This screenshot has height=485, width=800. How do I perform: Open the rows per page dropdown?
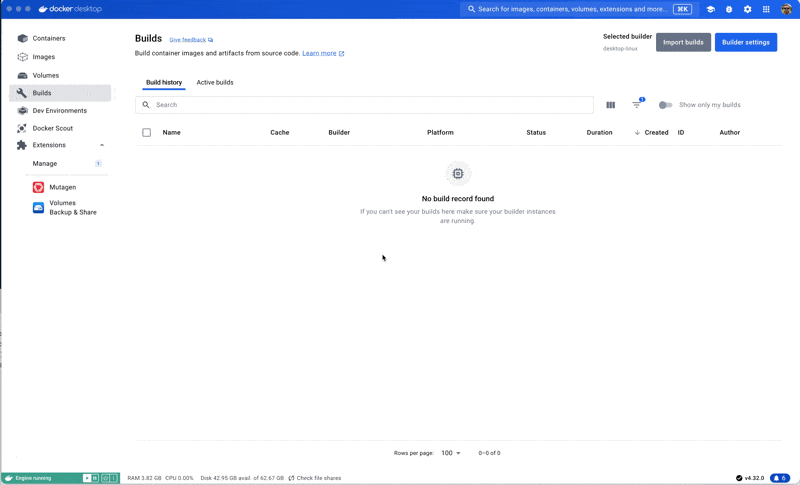[x=451, y=453]
